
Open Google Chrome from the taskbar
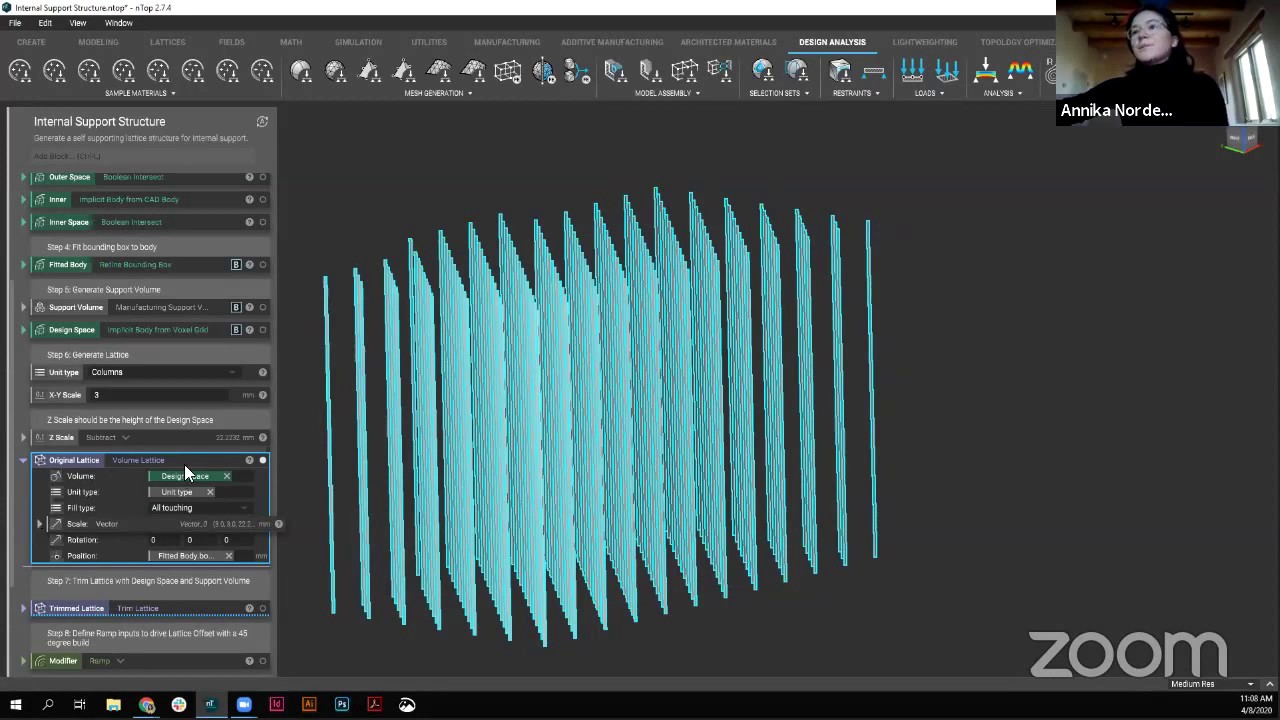pyautogui.click(x=147, y=705)
